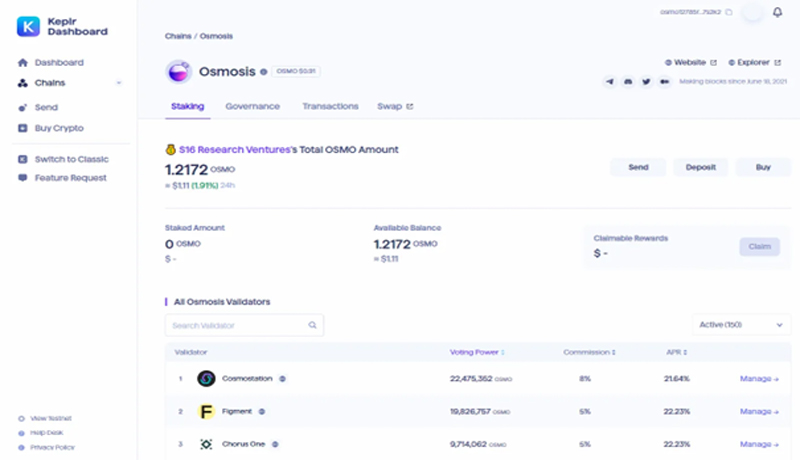Switch to the Governance tab
This screenshot has width=800, height=460.
click(253, 107)
